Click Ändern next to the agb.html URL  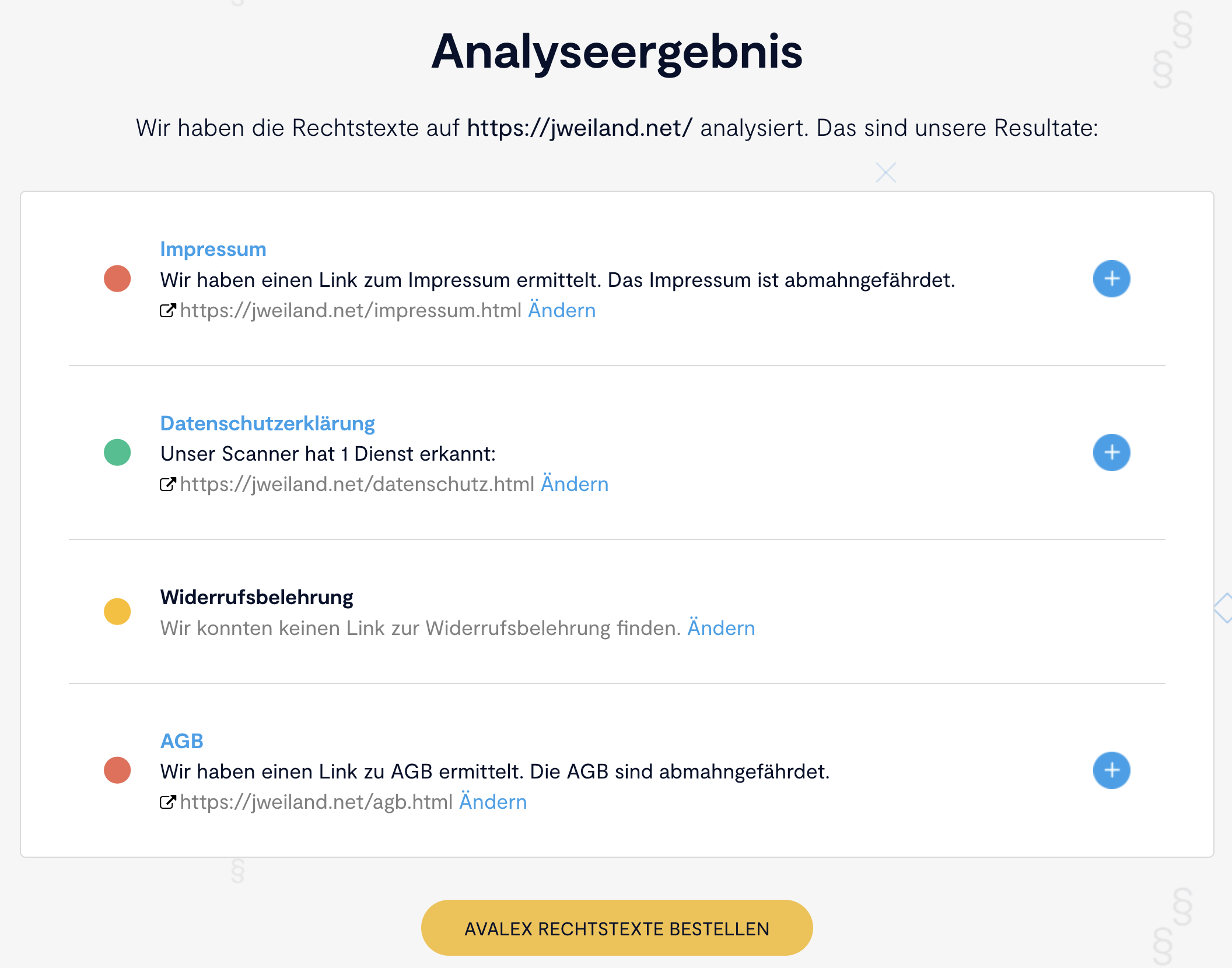click(x=493, y=802)
